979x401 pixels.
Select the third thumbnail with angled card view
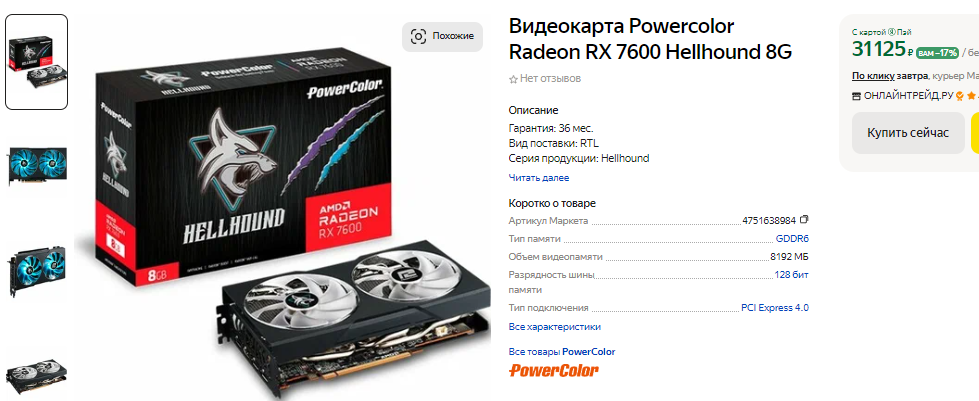[37, 270]
